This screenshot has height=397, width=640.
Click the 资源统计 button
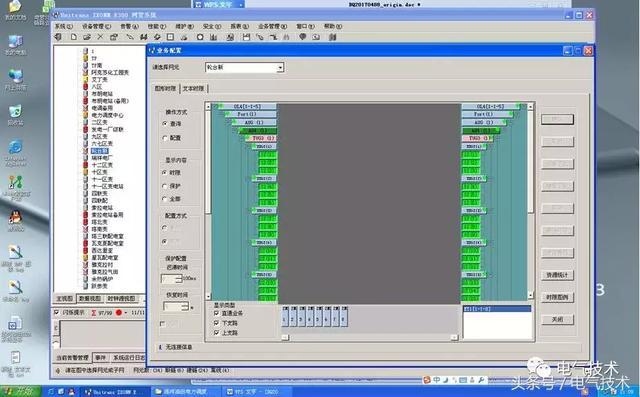pyautogui.click(x=557, y=275)
